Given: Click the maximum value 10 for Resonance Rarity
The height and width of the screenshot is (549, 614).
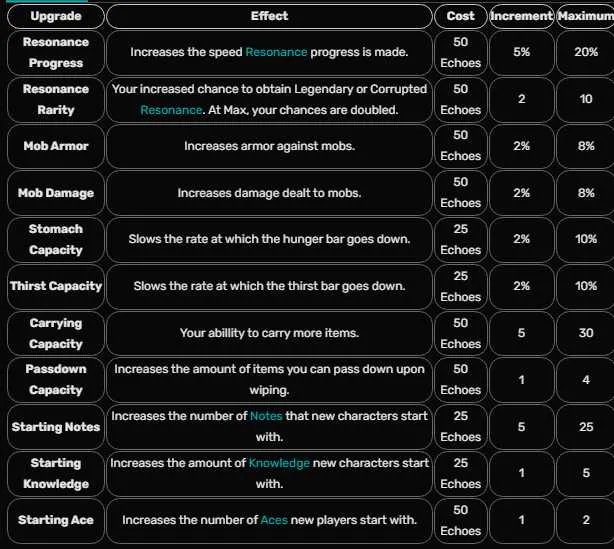Looking at the screenshot, I should pos(585,99).
